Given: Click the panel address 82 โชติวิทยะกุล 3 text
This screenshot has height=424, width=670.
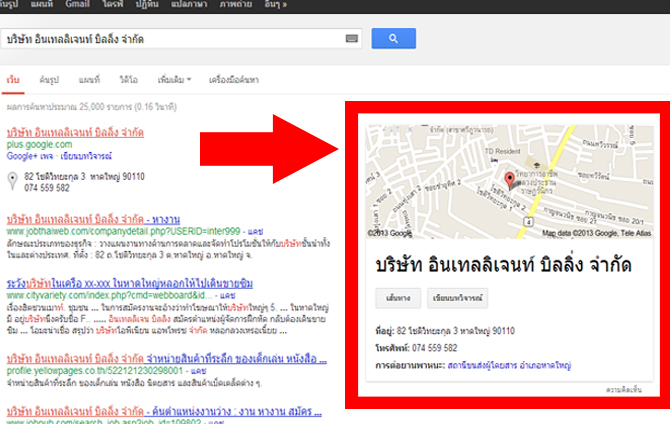Looking at the screenshot, I should click(455, 331).
